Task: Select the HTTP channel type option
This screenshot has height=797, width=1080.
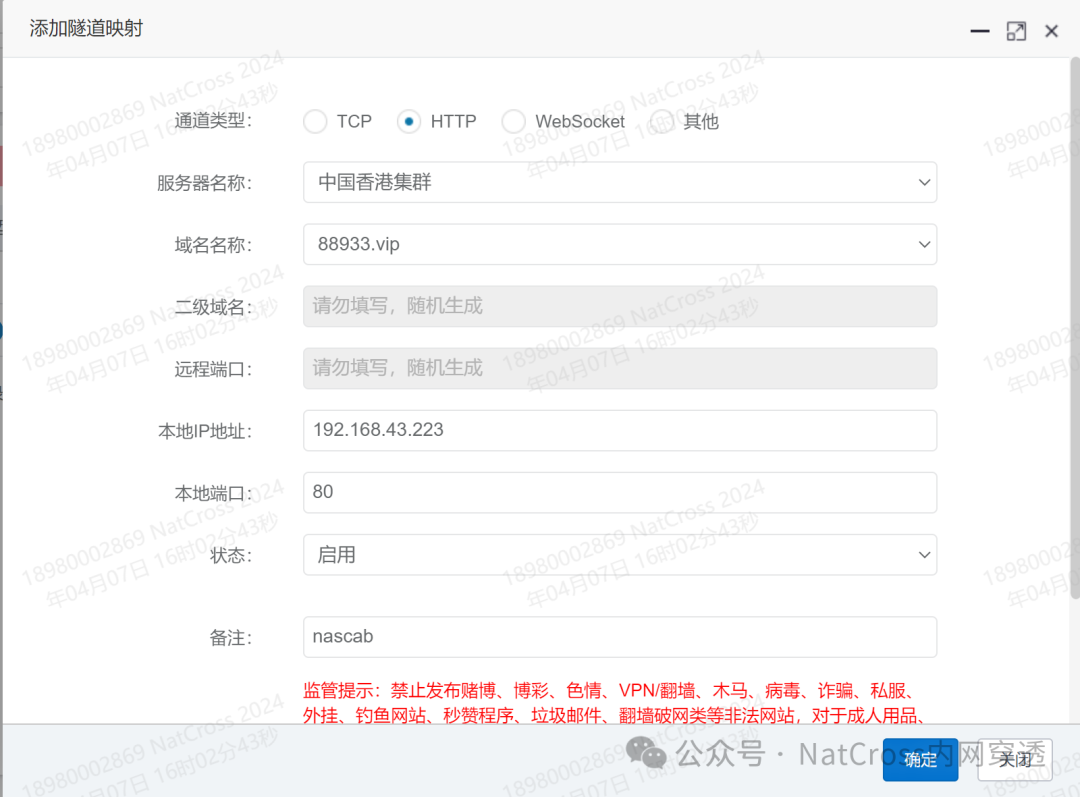Action: [409, 121]
